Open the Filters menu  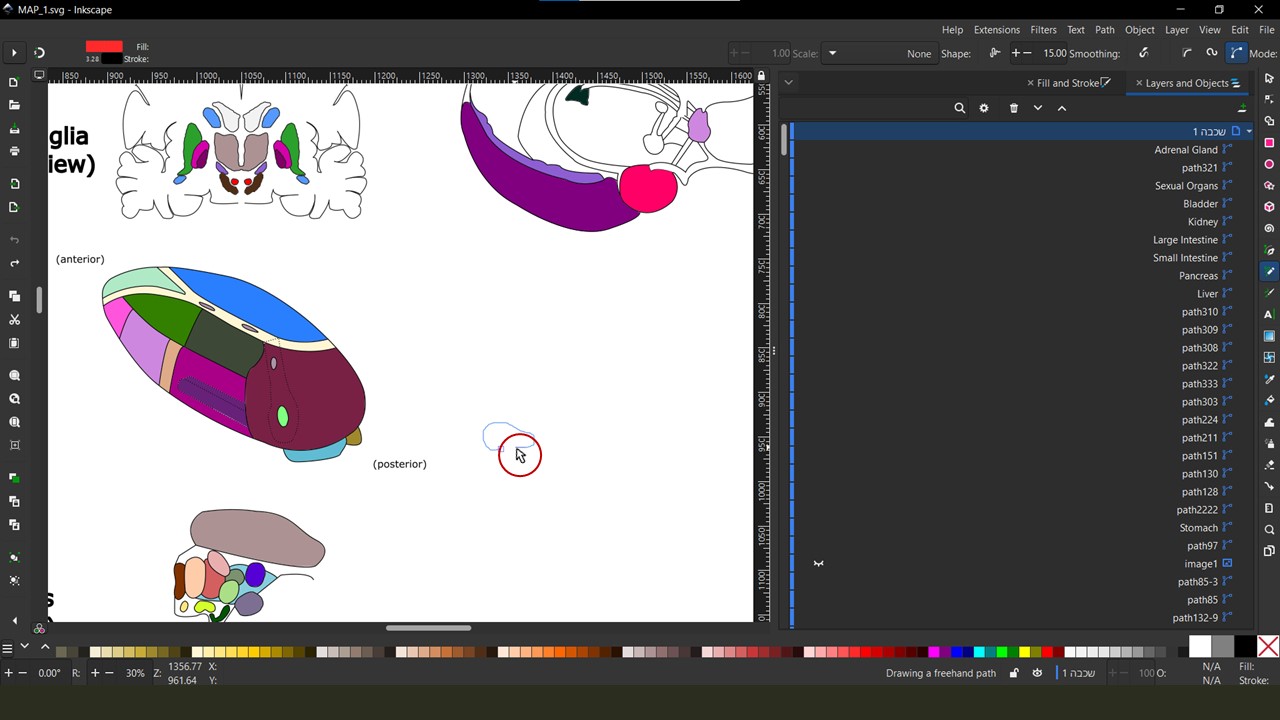coord(1043,30)
